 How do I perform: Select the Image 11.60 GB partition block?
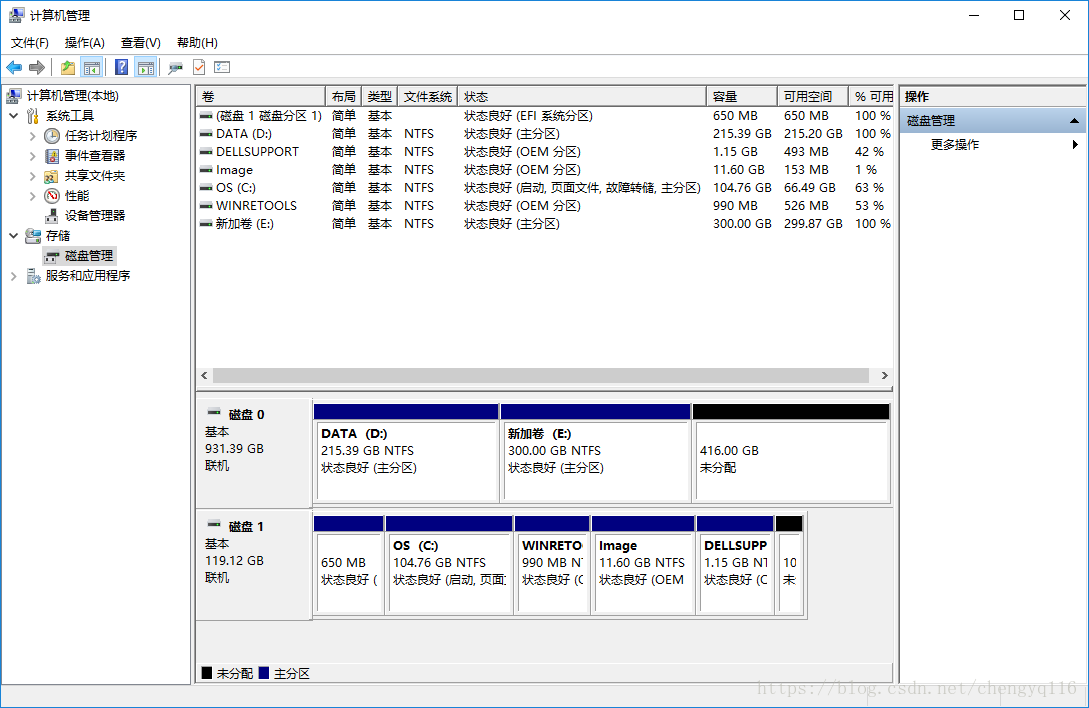643,565
